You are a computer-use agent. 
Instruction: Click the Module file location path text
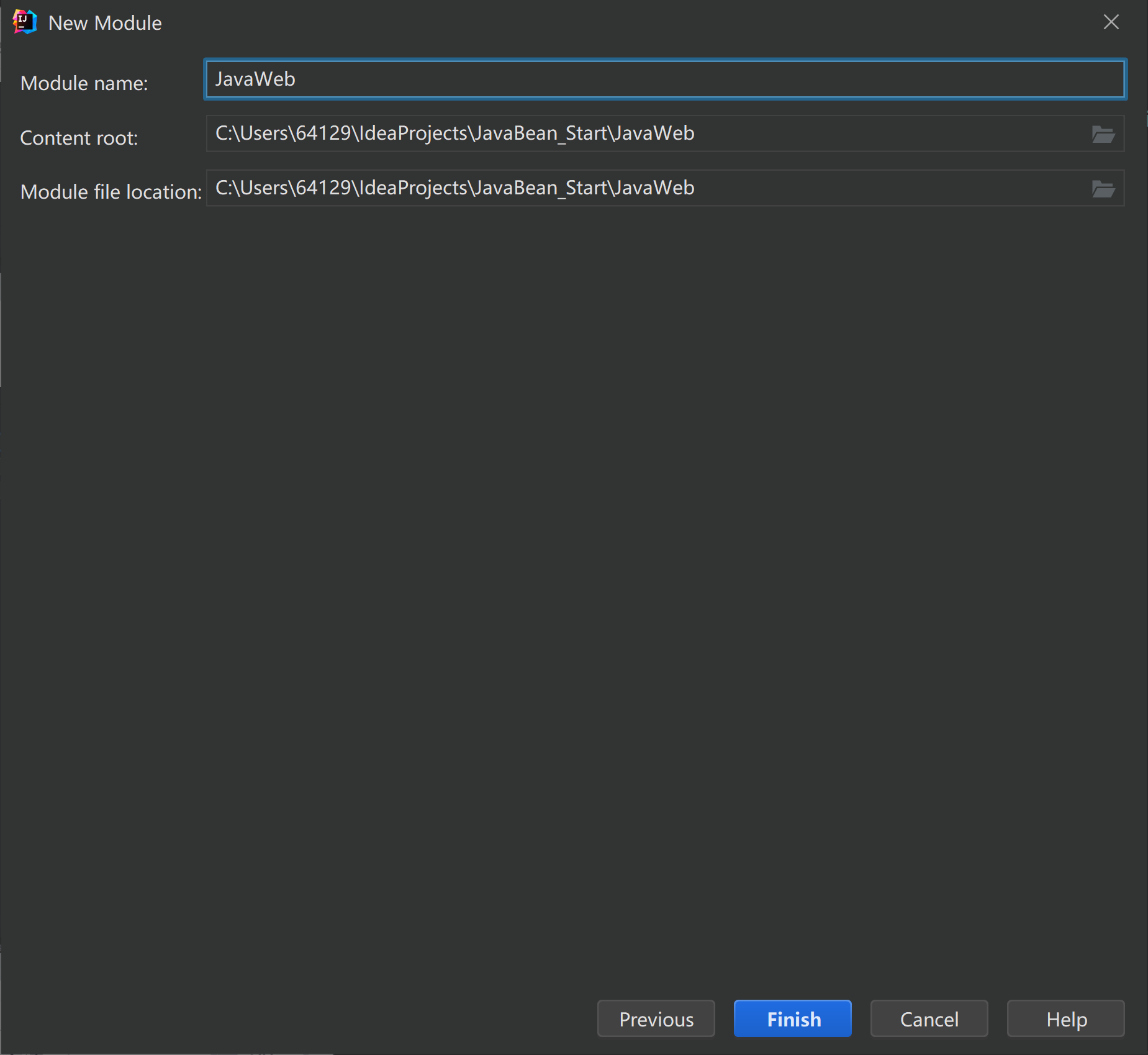click(x=454, y=188)
